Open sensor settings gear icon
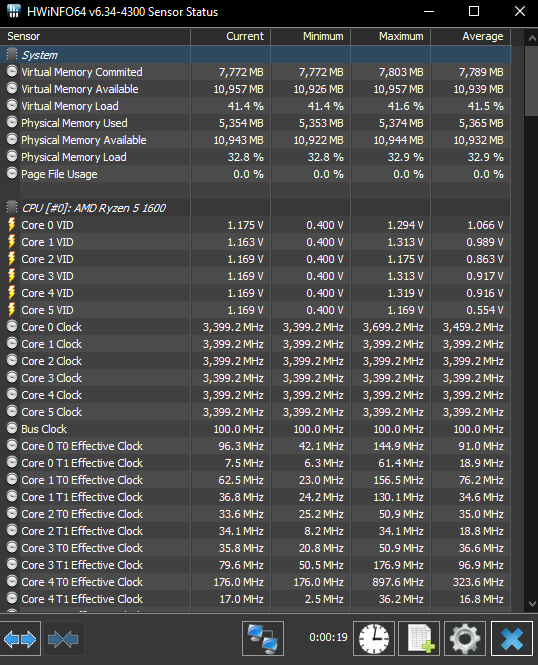Viewport: 538px width, 665px height. pos(465,639)
